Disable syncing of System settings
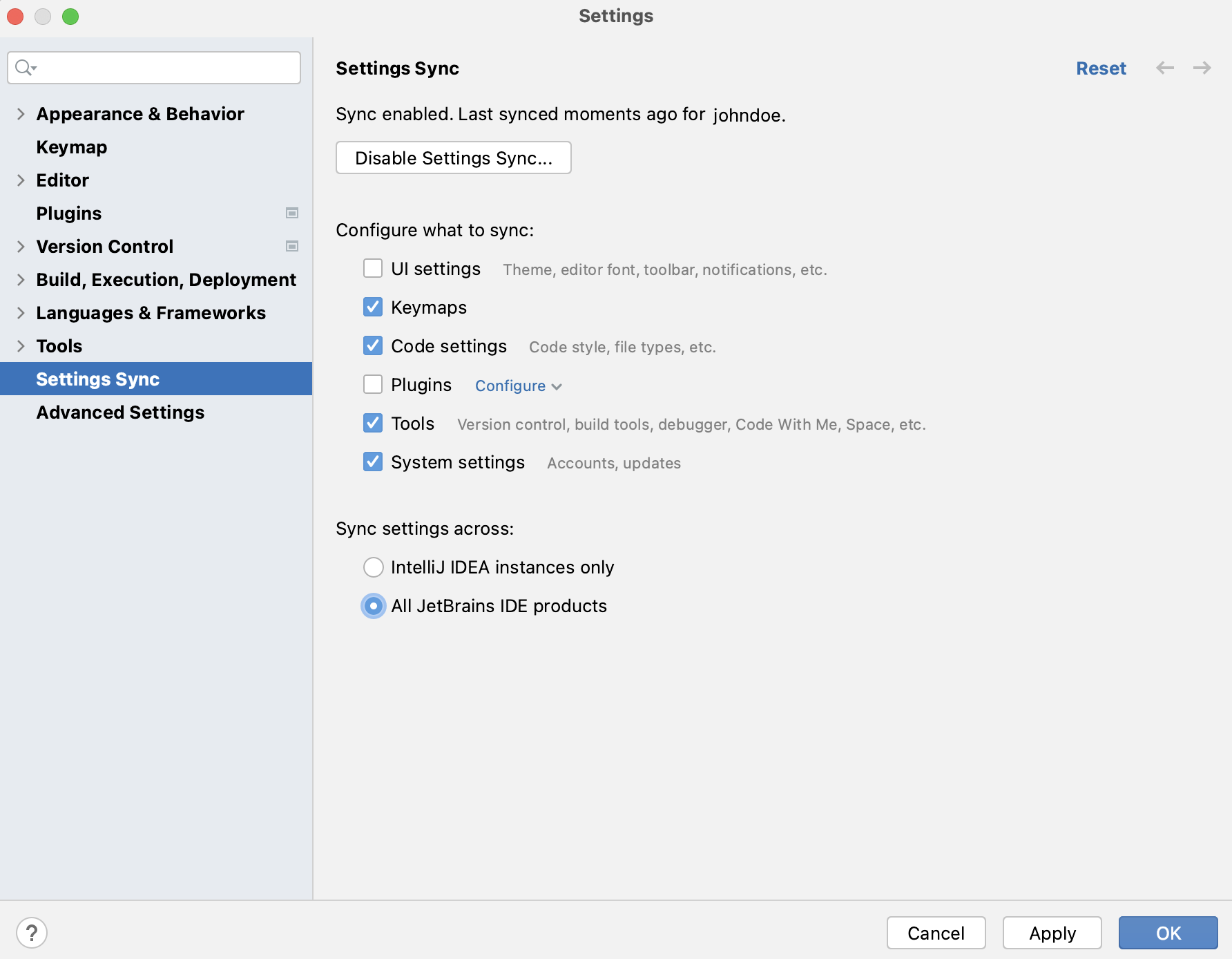The image size is (1232, 959). (372, 462)
